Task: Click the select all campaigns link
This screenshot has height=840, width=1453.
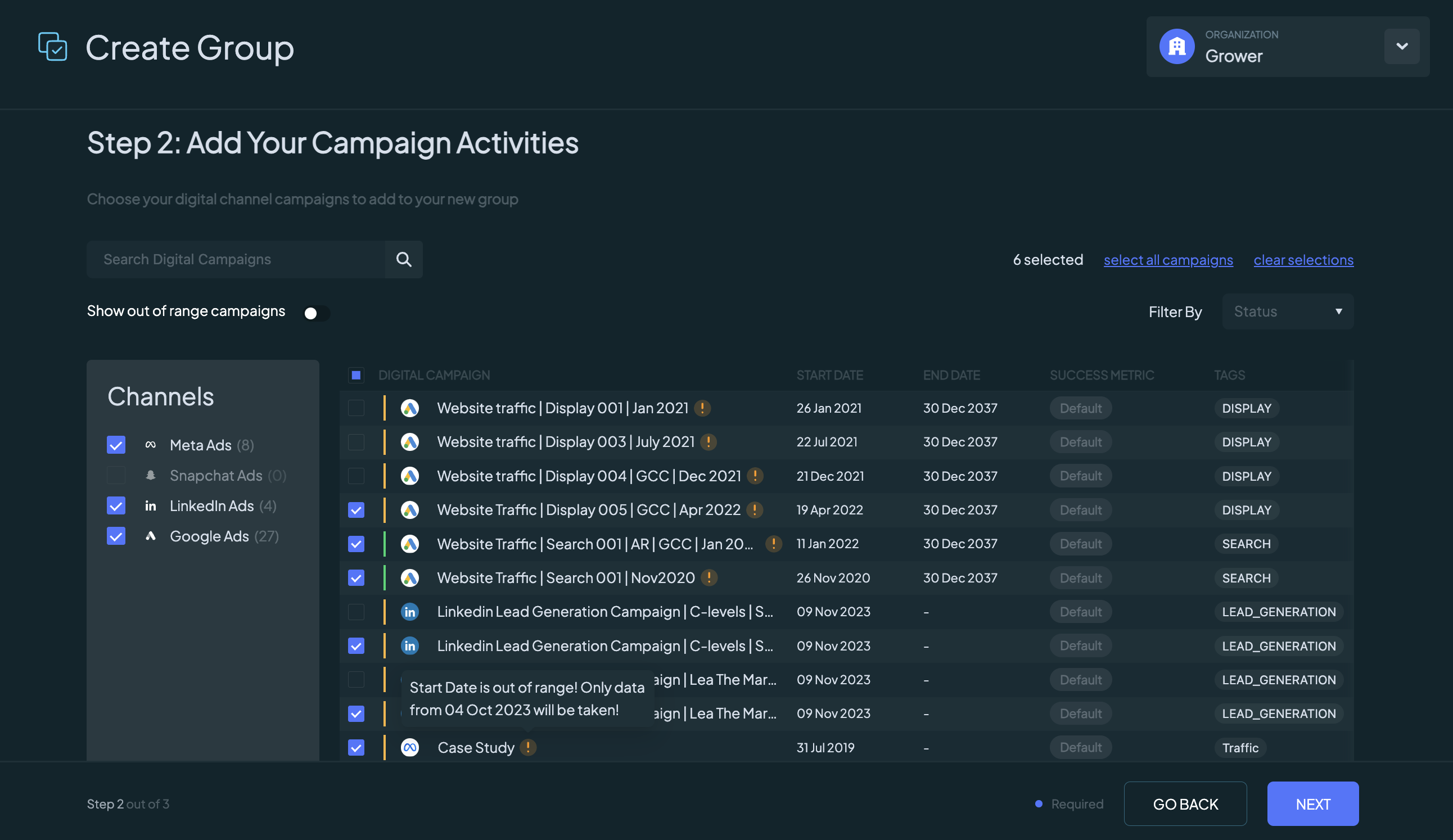Action: coord(1168,260)
